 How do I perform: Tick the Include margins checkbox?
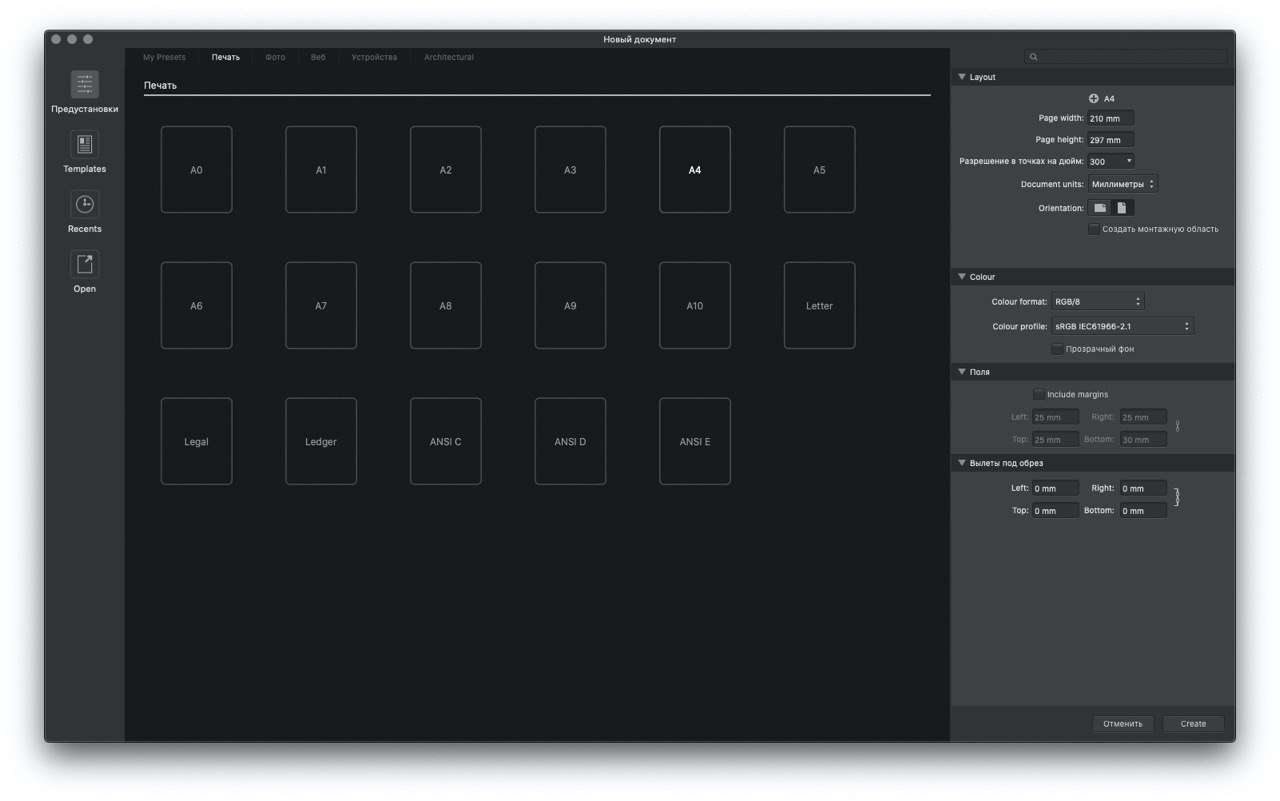coord(1038,394)
